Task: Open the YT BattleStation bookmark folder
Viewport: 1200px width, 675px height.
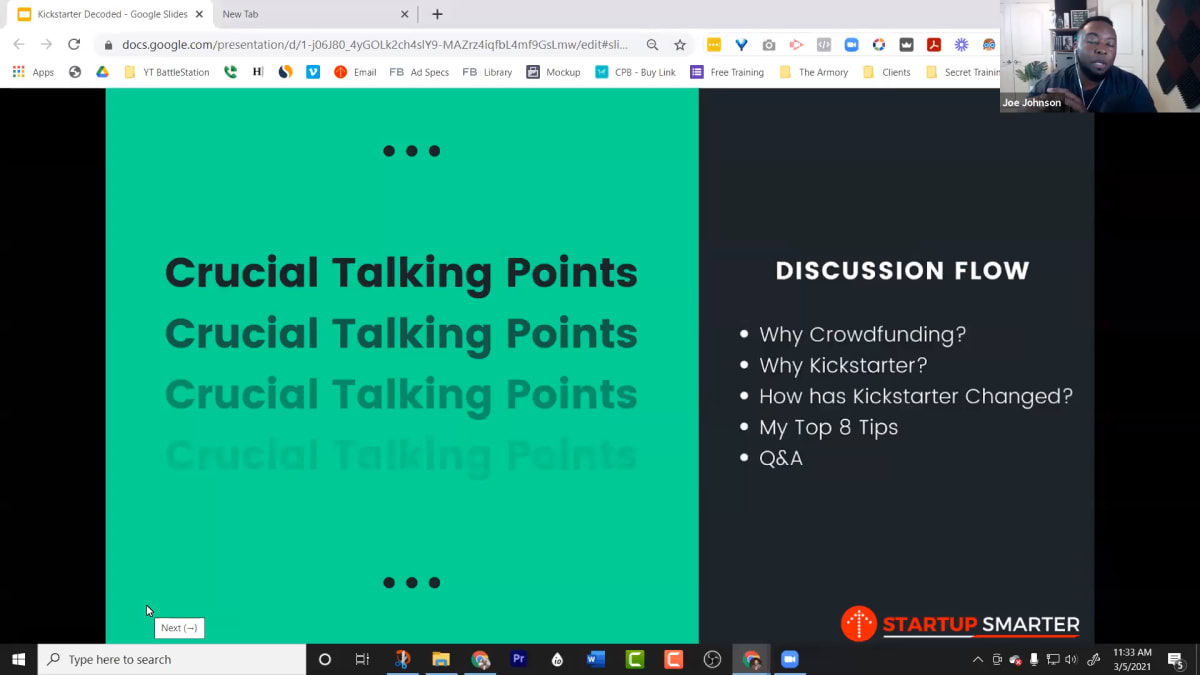Action: [x=166, y=72]
